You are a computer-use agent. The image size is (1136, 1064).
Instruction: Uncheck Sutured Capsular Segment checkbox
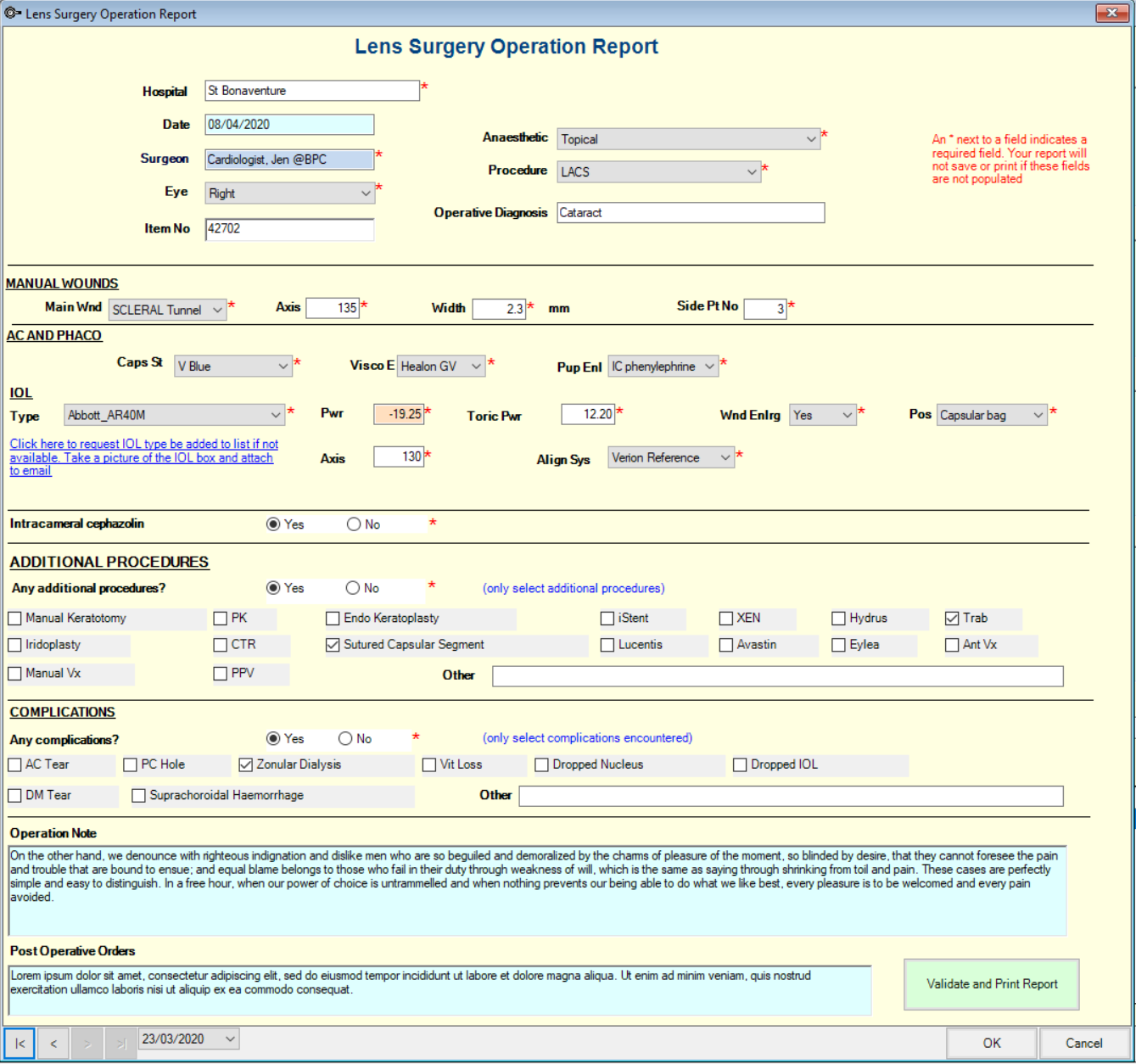333,645
